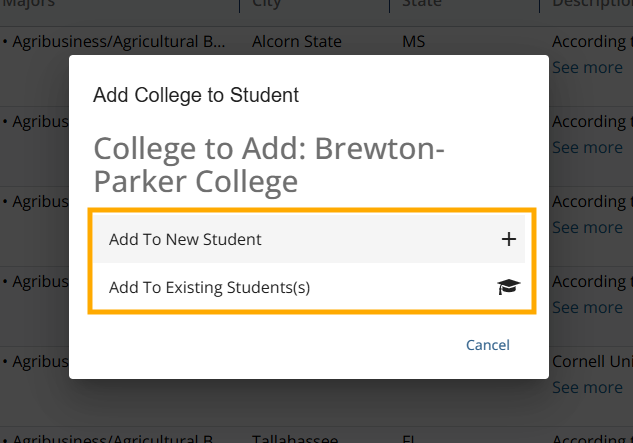Click the City column header
633x443 pixels.
[266, 4]
